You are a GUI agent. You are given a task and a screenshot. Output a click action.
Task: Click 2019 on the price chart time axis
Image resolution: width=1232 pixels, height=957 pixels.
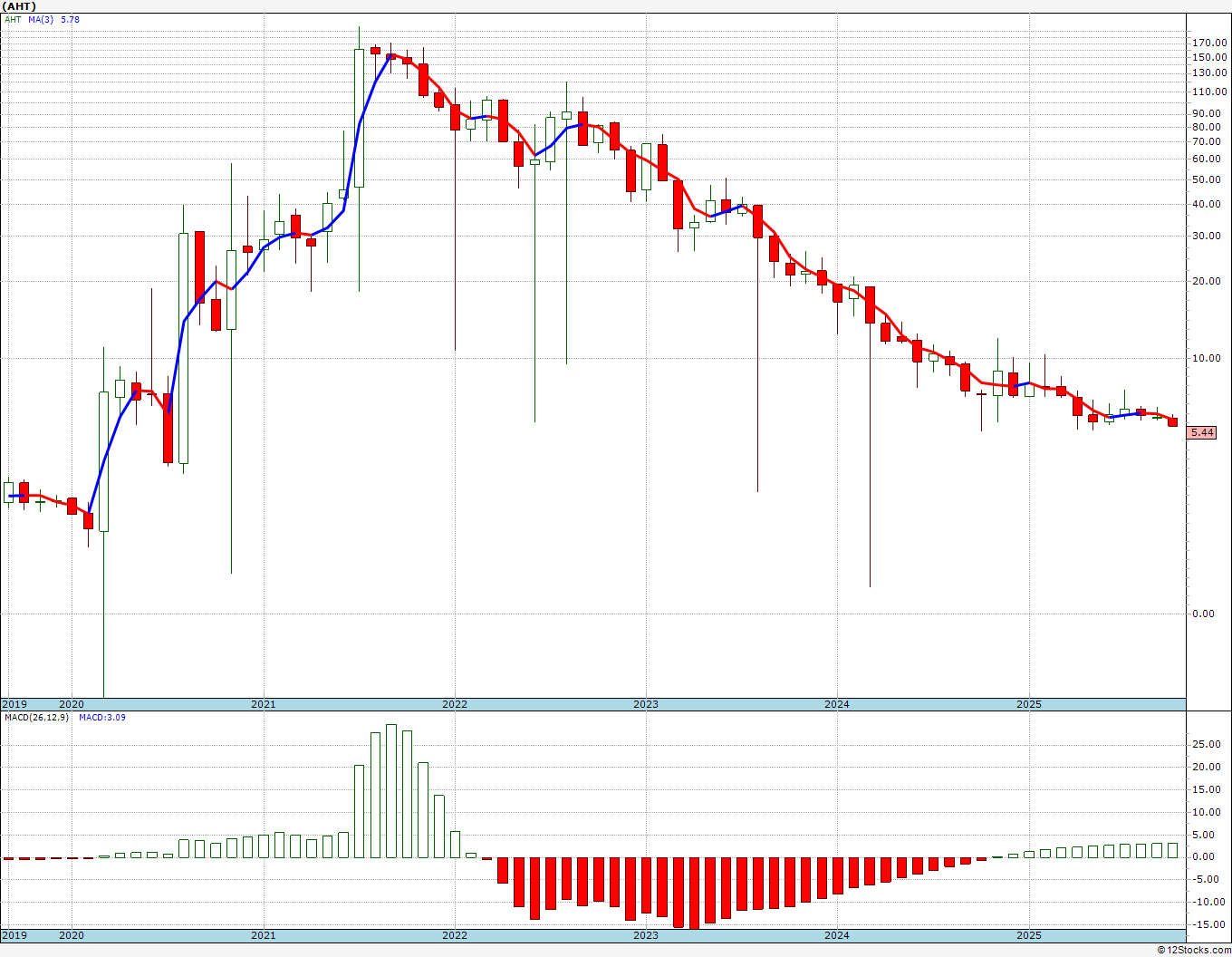(x=14, y=704)
